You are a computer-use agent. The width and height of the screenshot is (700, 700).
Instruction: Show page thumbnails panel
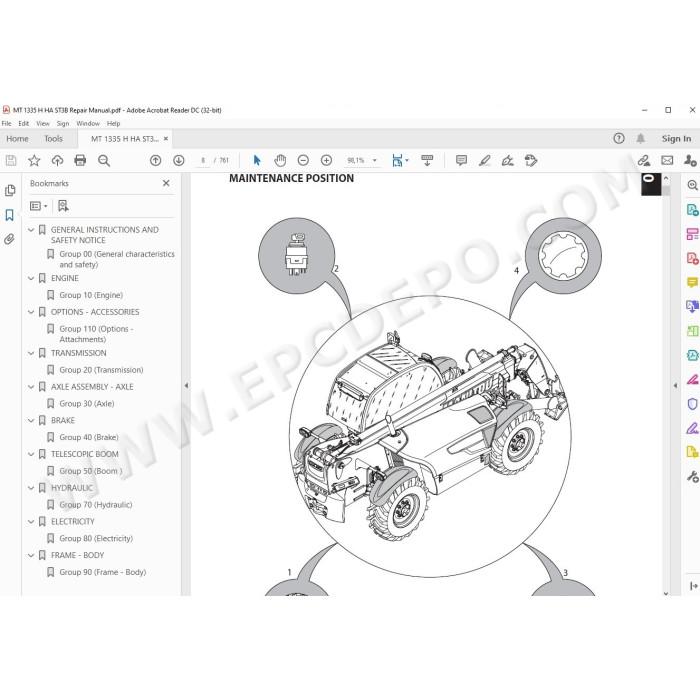(10, 191)
